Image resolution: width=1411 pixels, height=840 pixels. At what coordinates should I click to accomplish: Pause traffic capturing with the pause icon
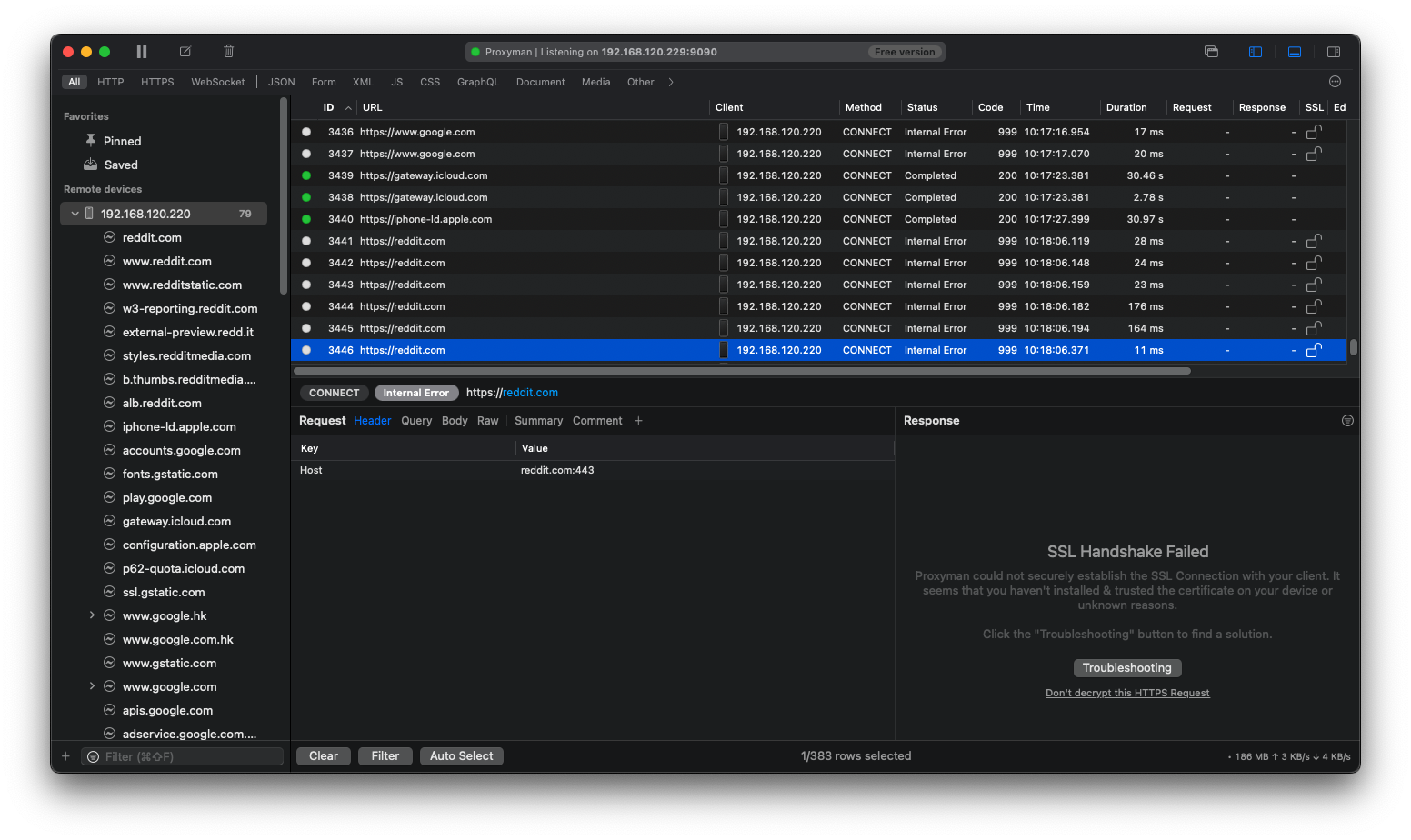coord(141,51)
